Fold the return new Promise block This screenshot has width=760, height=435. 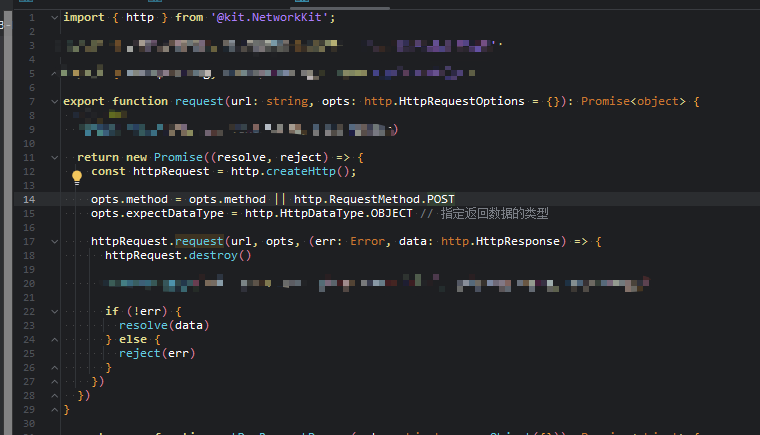(x=54, y=158)
